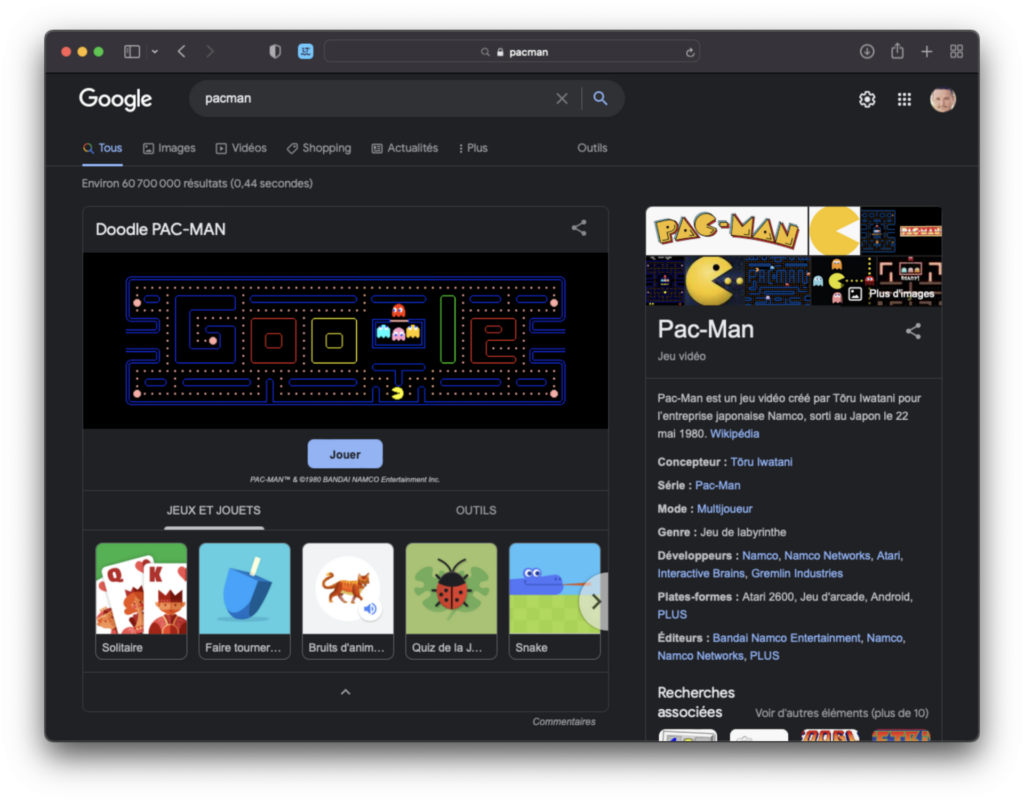Open the privacy shield report
1024x801 pixels.
tap(275, 52)
